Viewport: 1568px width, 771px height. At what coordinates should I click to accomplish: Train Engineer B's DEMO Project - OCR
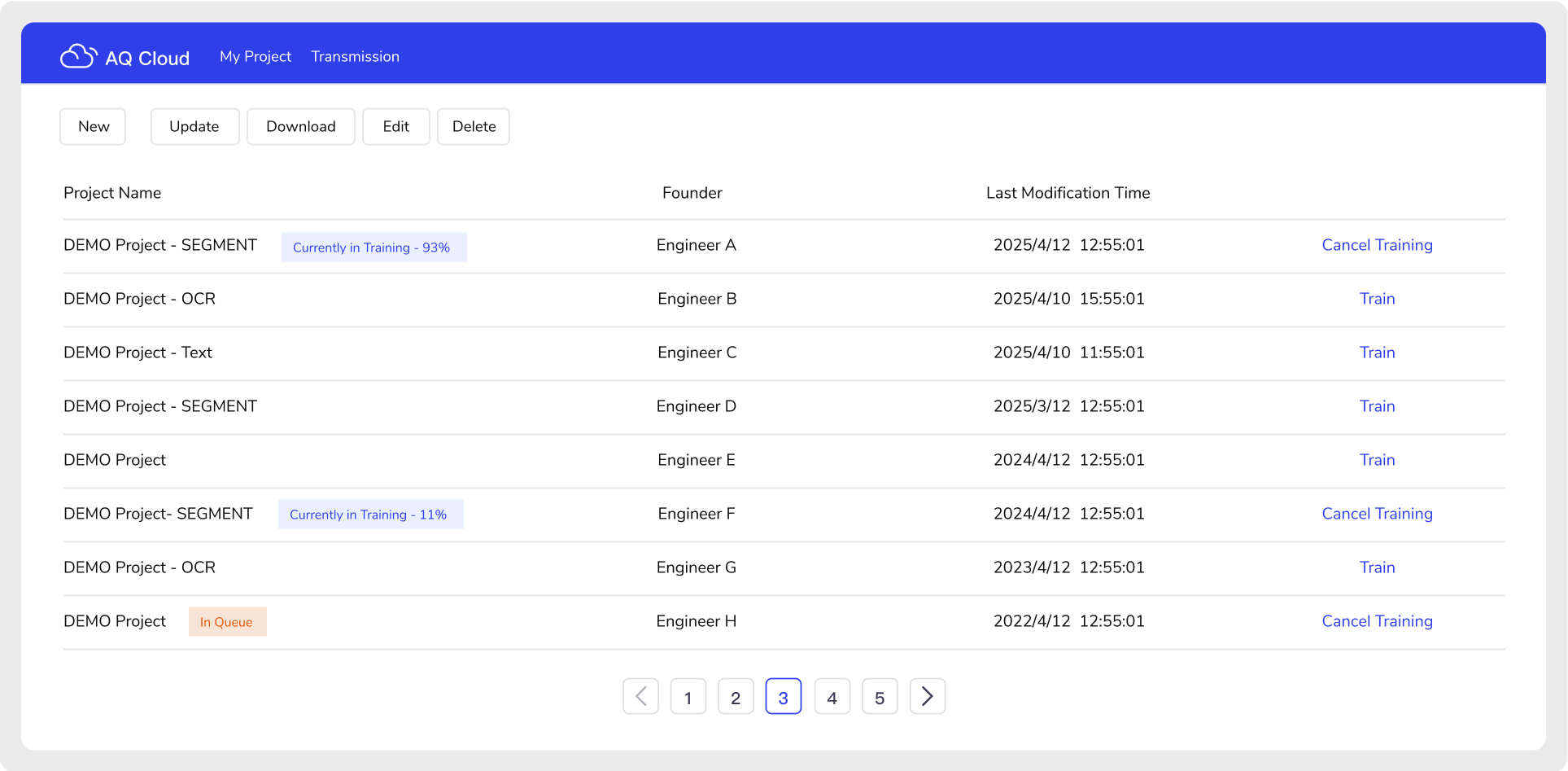(1377, 299)
